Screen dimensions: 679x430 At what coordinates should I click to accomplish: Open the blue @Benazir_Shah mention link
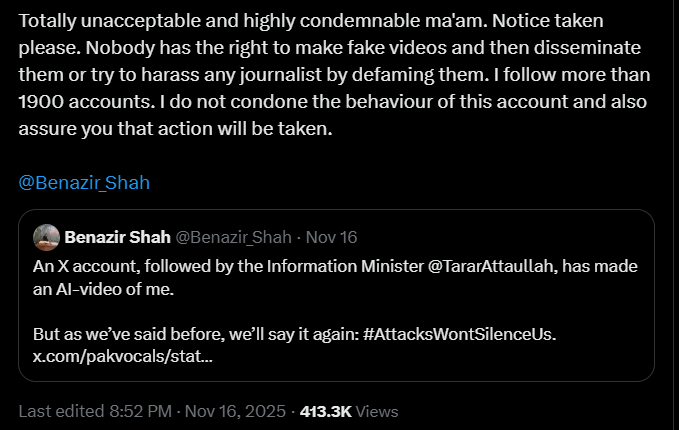click(x=84, y=183)
